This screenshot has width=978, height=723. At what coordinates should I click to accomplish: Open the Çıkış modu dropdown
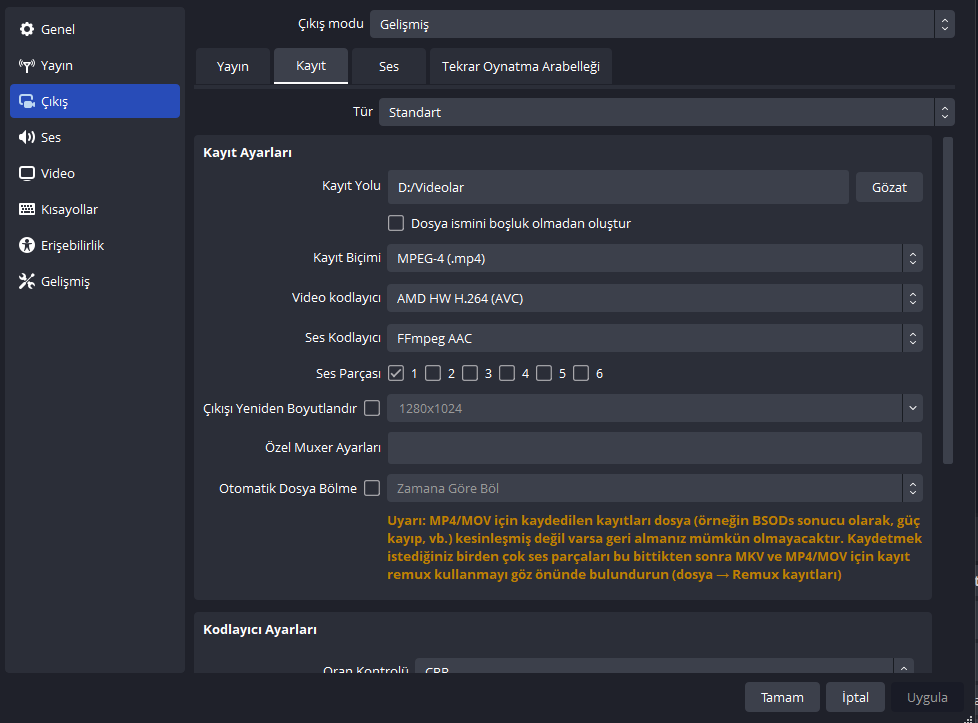(662, 24)
